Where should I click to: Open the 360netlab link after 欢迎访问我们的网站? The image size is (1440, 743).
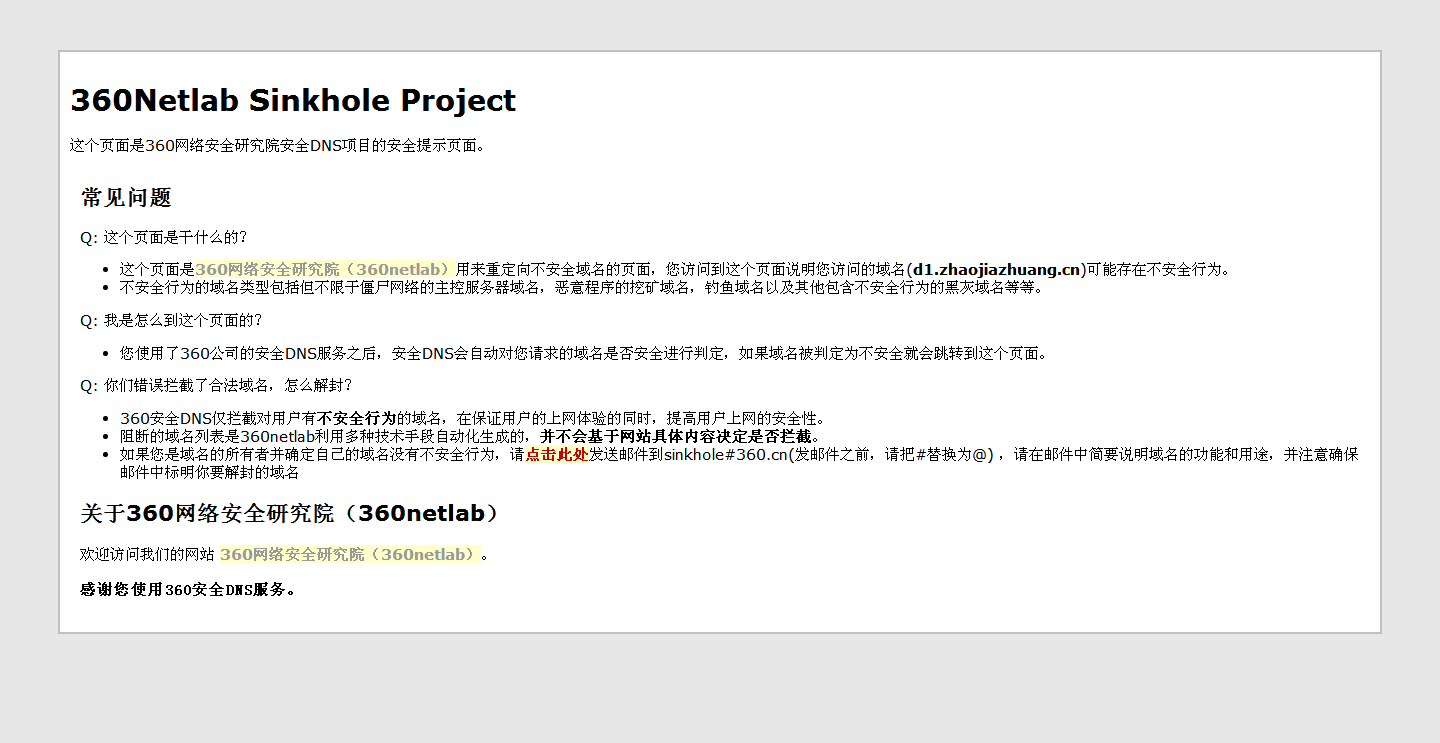pos(350,554)
